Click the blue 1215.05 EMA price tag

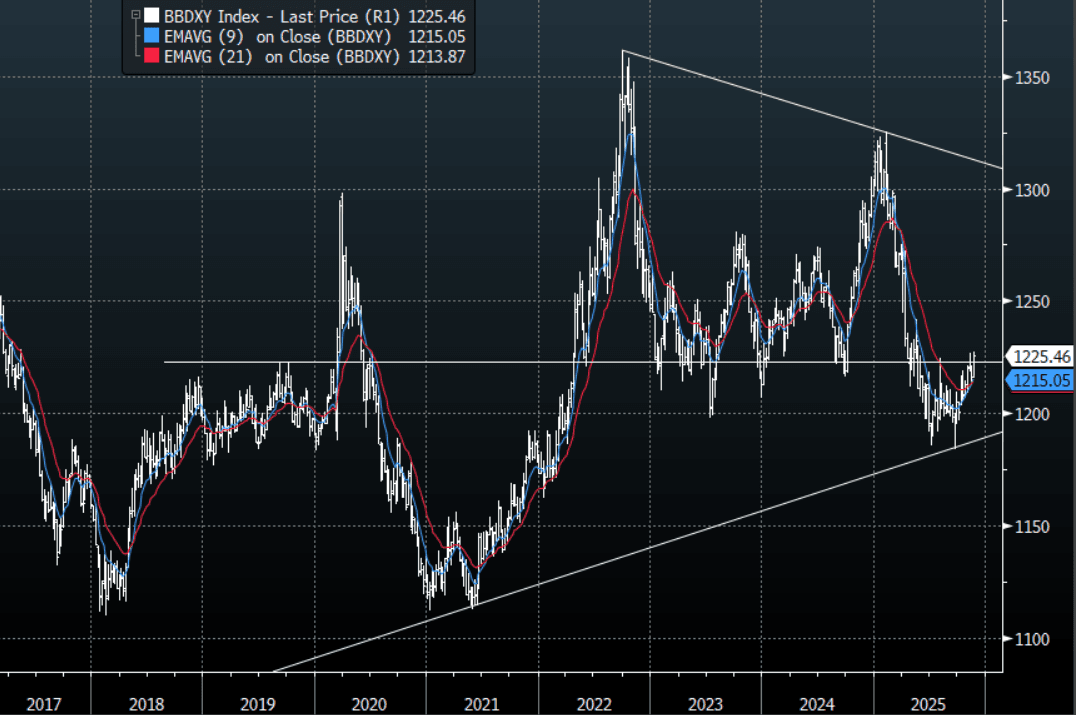[1042, 380]
